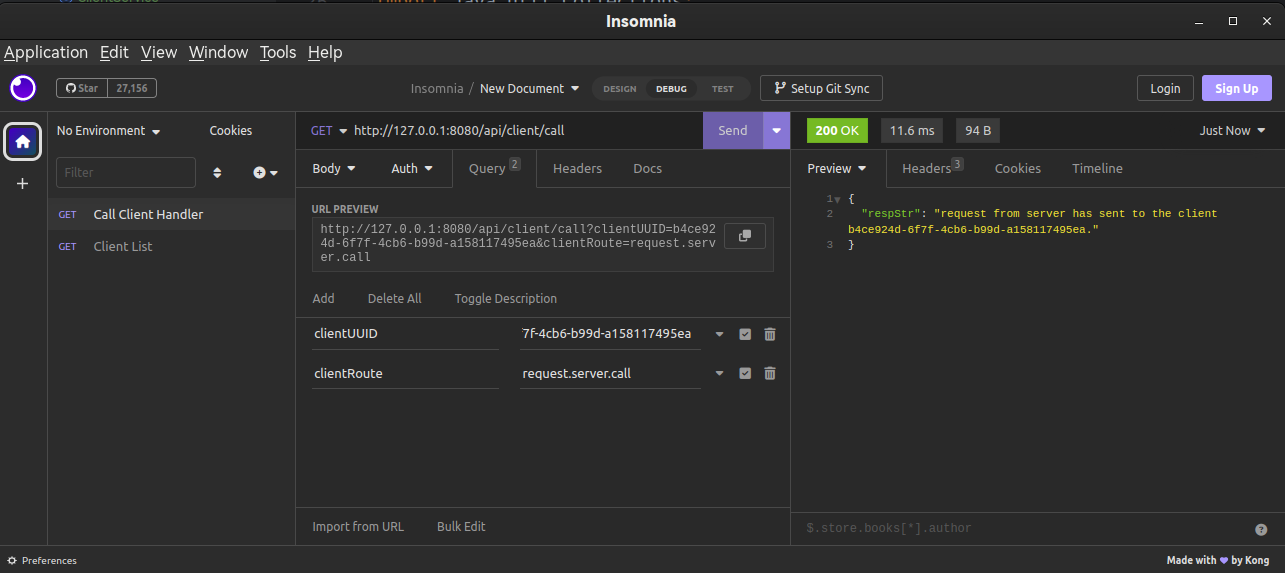Screen dimensions: 1285x573
Task: Open the create request plus menu
Action: (x=265, y=172)
